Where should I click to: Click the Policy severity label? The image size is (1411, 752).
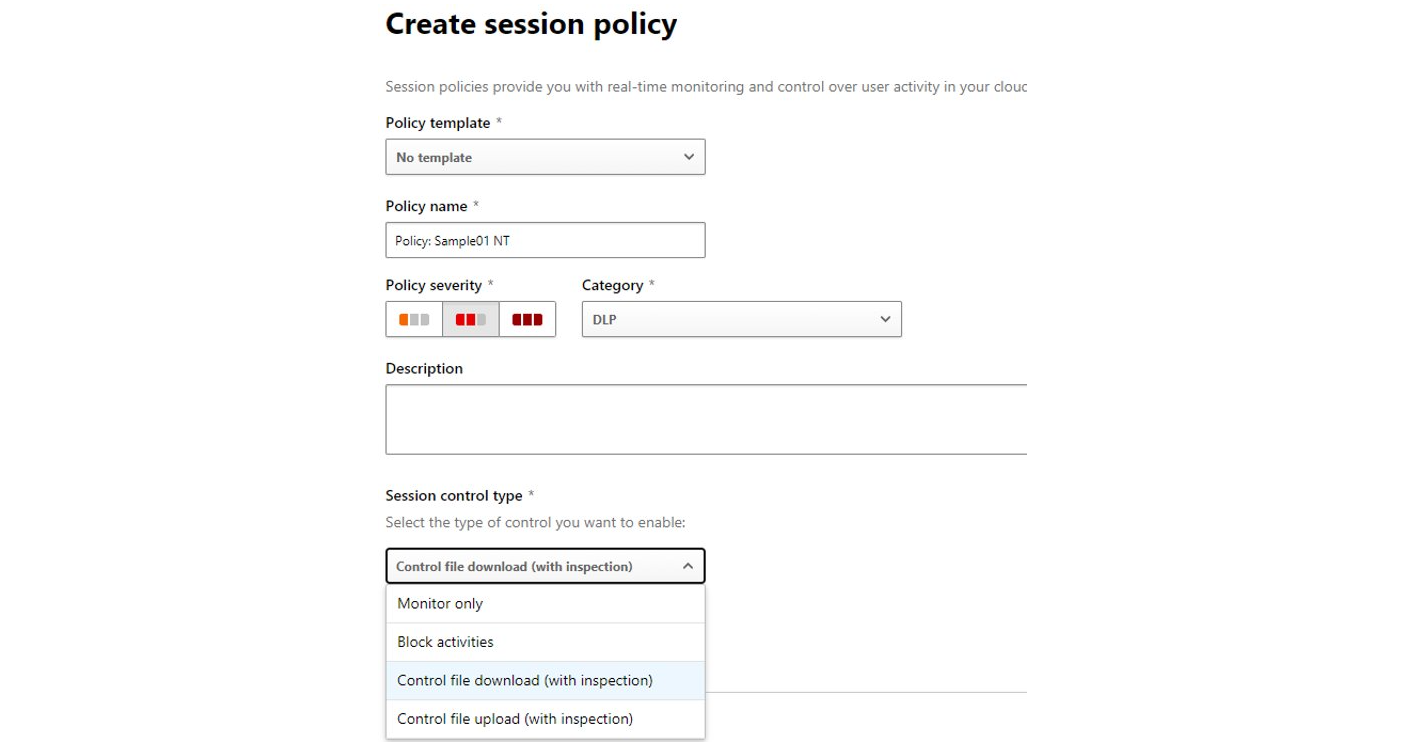click(433, 285)
